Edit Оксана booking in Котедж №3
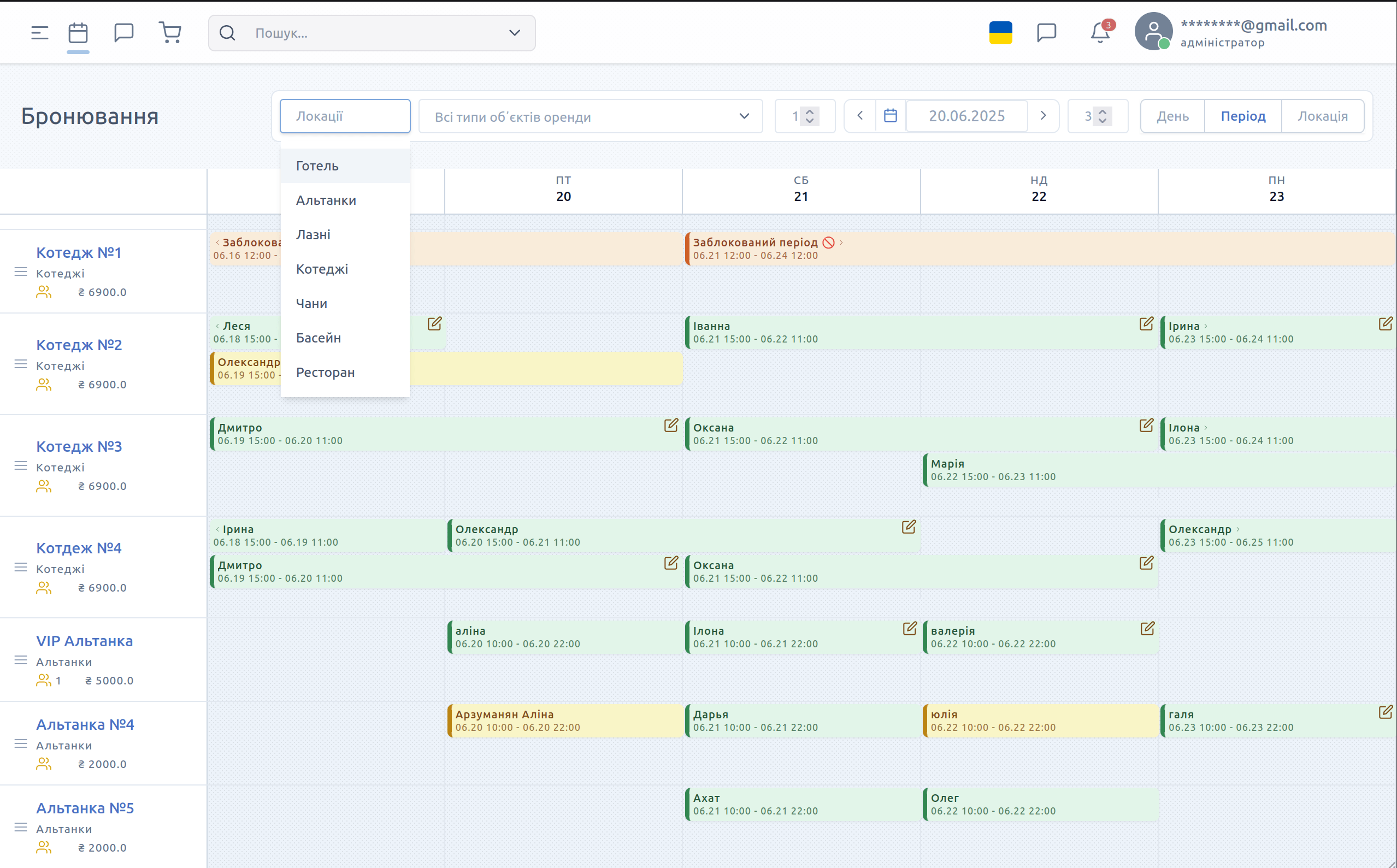 point(1146,426)
